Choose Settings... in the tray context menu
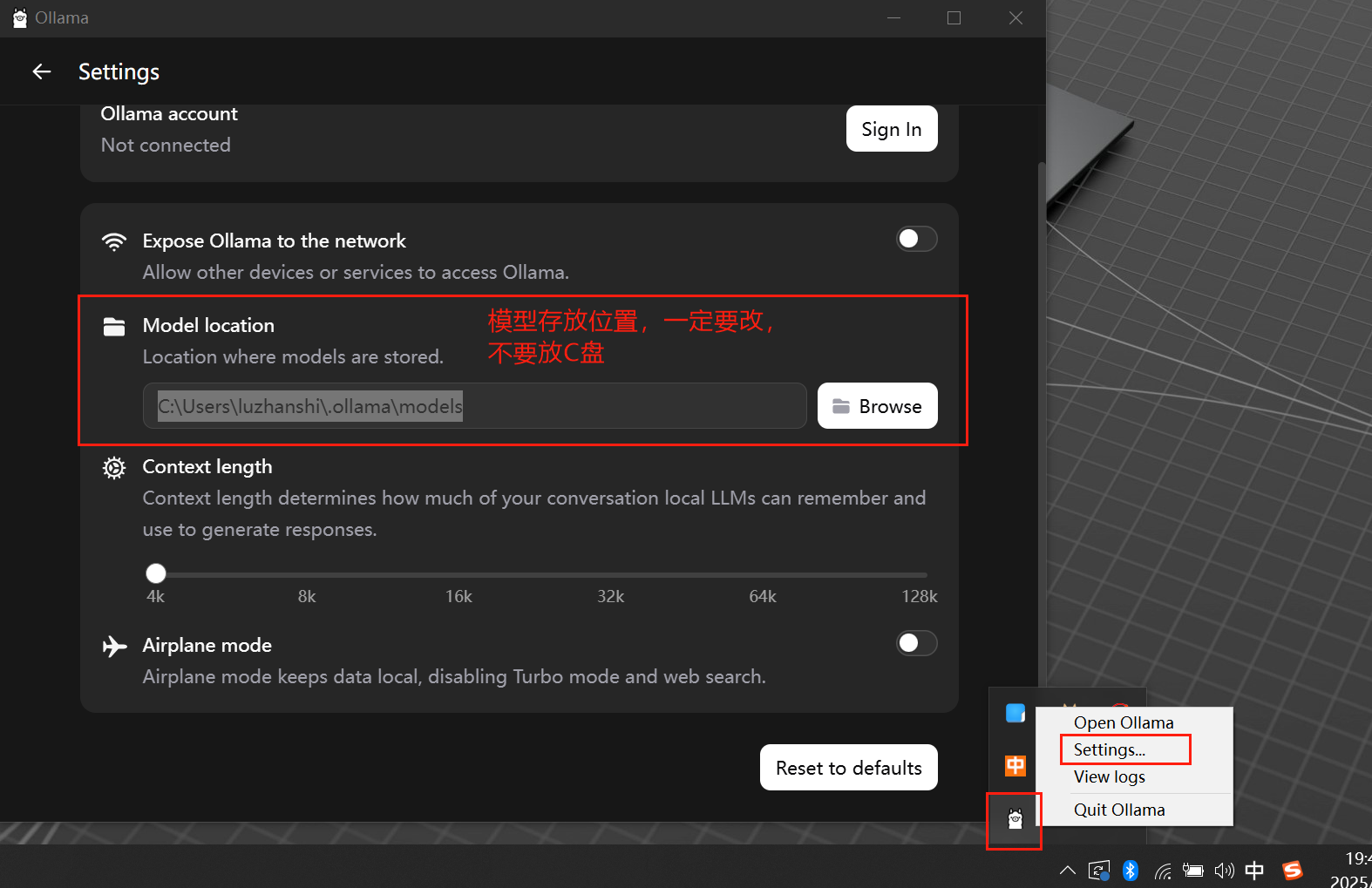This screenshot has height=888, width=1372. coord(1110,749)
